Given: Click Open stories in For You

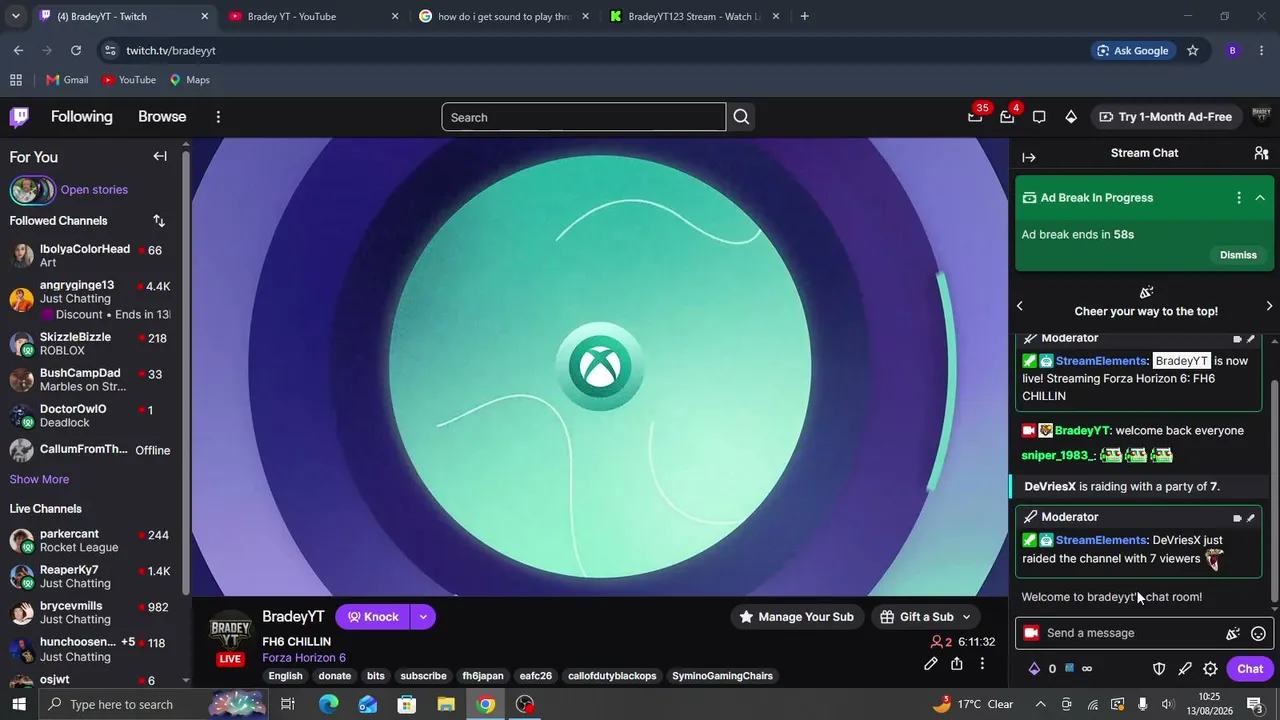Looking at the screenshot, I should pyautogui.click(x=94, y=190).
